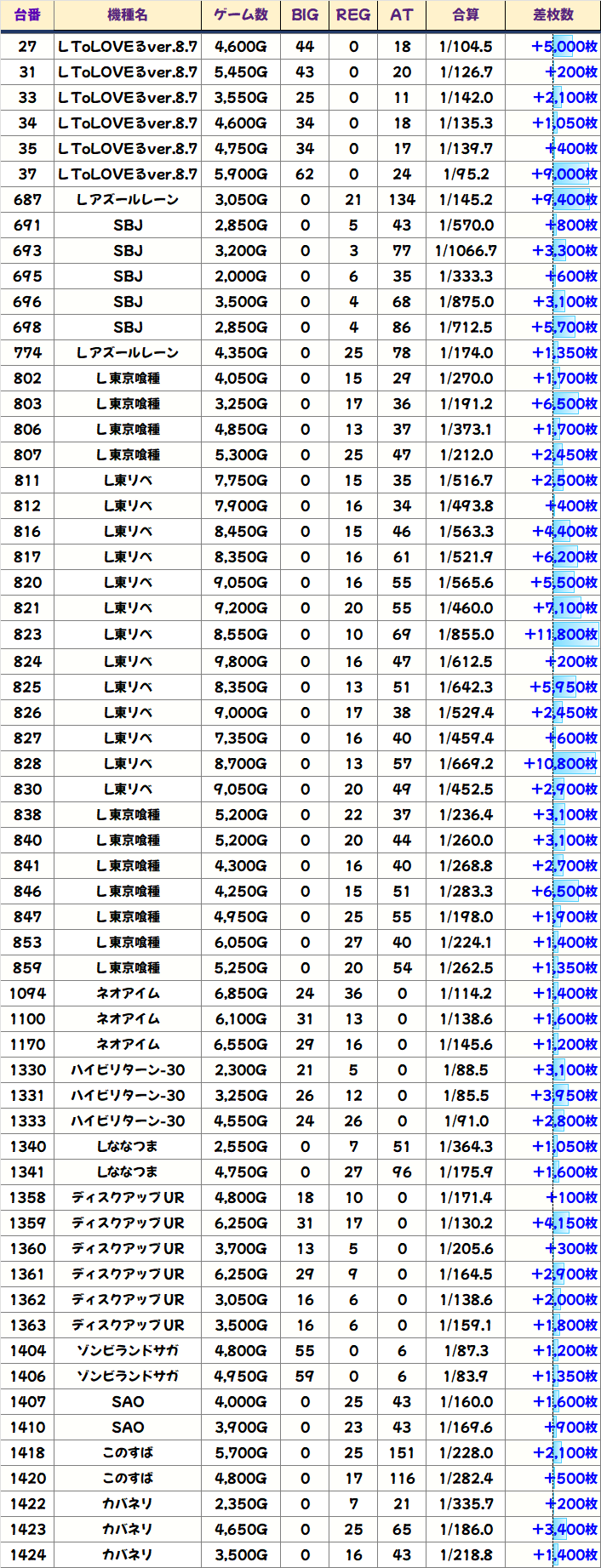Viewport: 601px width, 1568px height.
Task: Click the 1/1066.7 combined rate cell
Action: pos(466,251)
